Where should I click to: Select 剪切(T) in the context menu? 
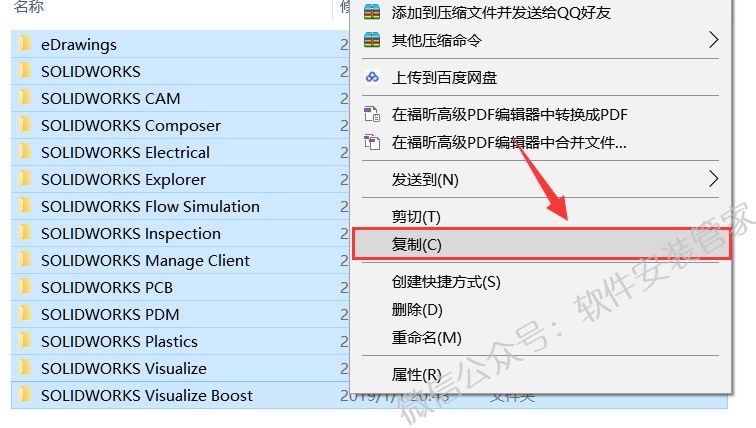(417, 216)
